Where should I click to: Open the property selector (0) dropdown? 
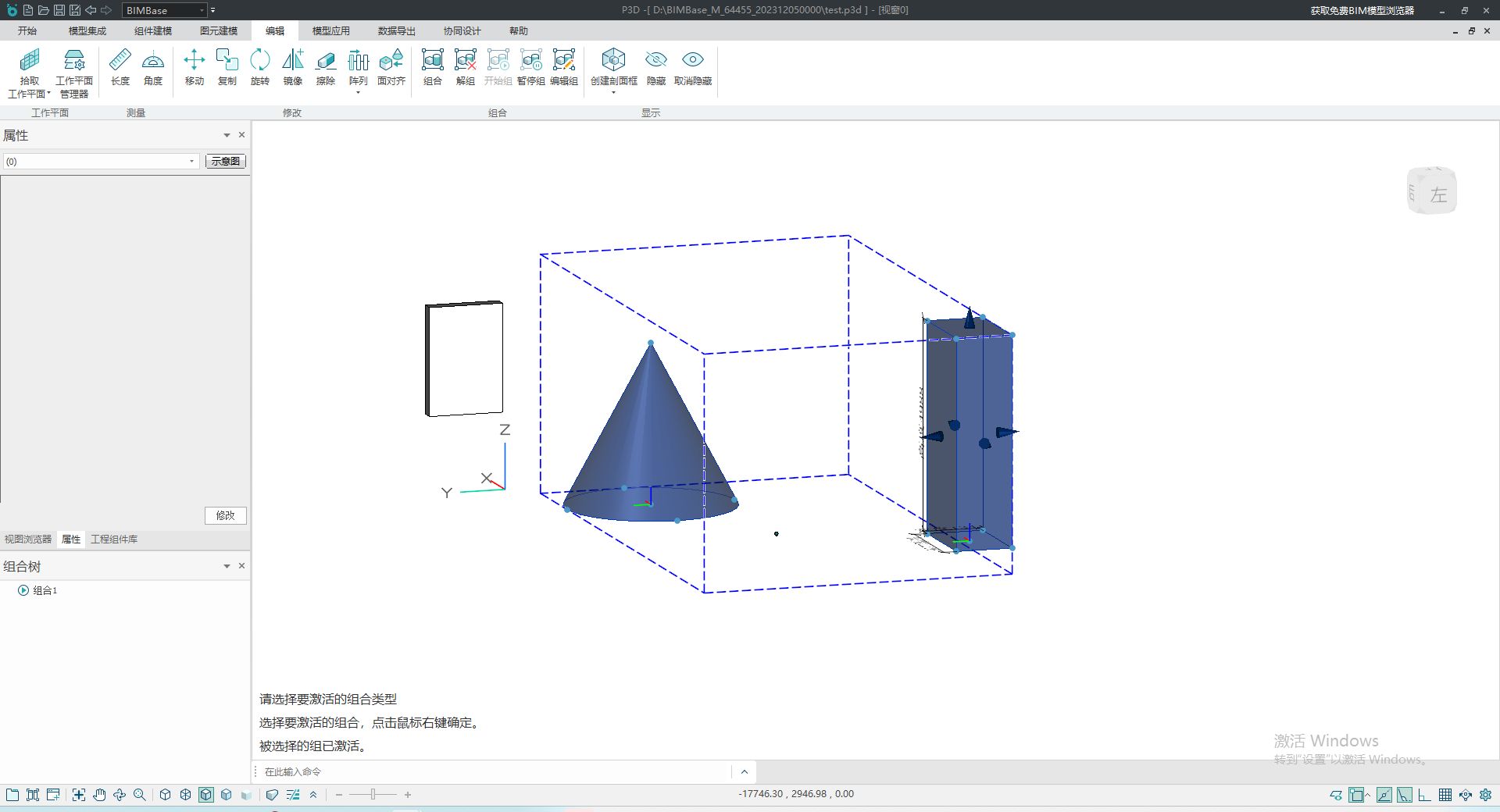point(191,162)
